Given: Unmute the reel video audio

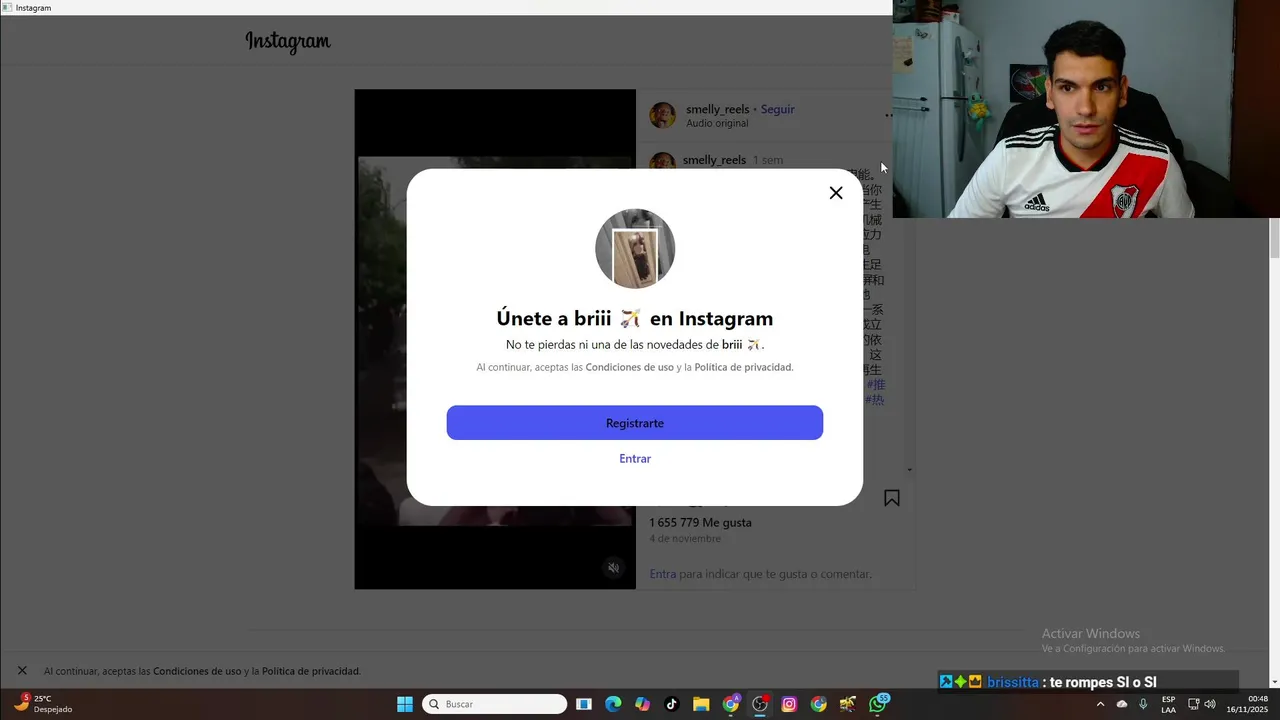Looking at the screenshot, I should click(x=614, y=568).
